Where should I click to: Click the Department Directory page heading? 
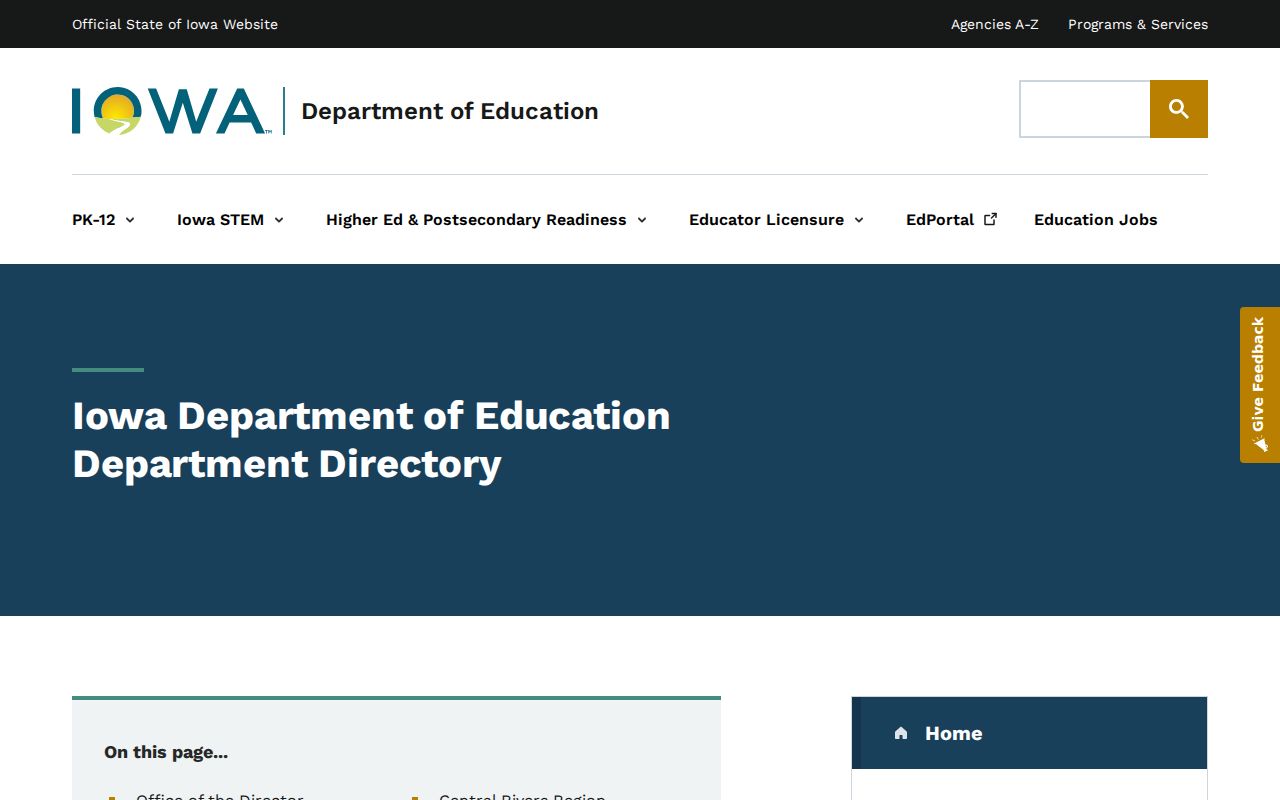371,440
